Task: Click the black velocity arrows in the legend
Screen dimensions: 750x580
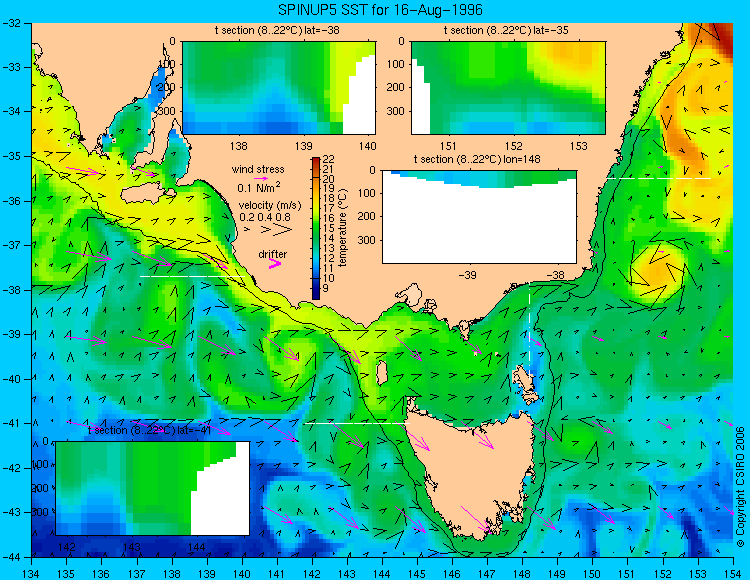Action: [x=268, y=230]
